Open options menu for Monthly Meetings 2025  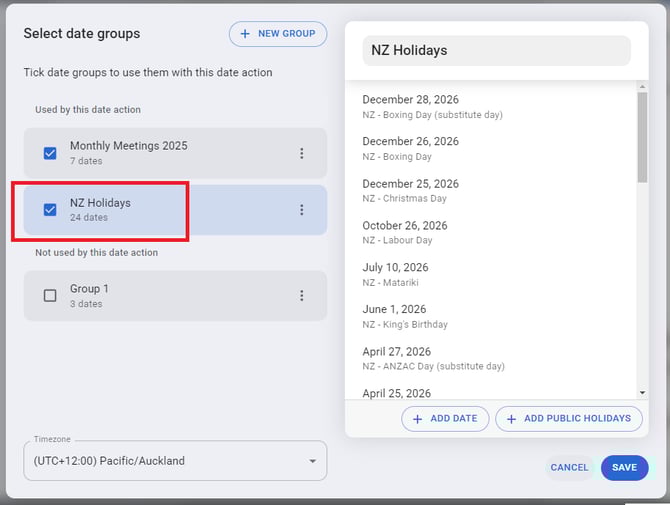(301, 153)
